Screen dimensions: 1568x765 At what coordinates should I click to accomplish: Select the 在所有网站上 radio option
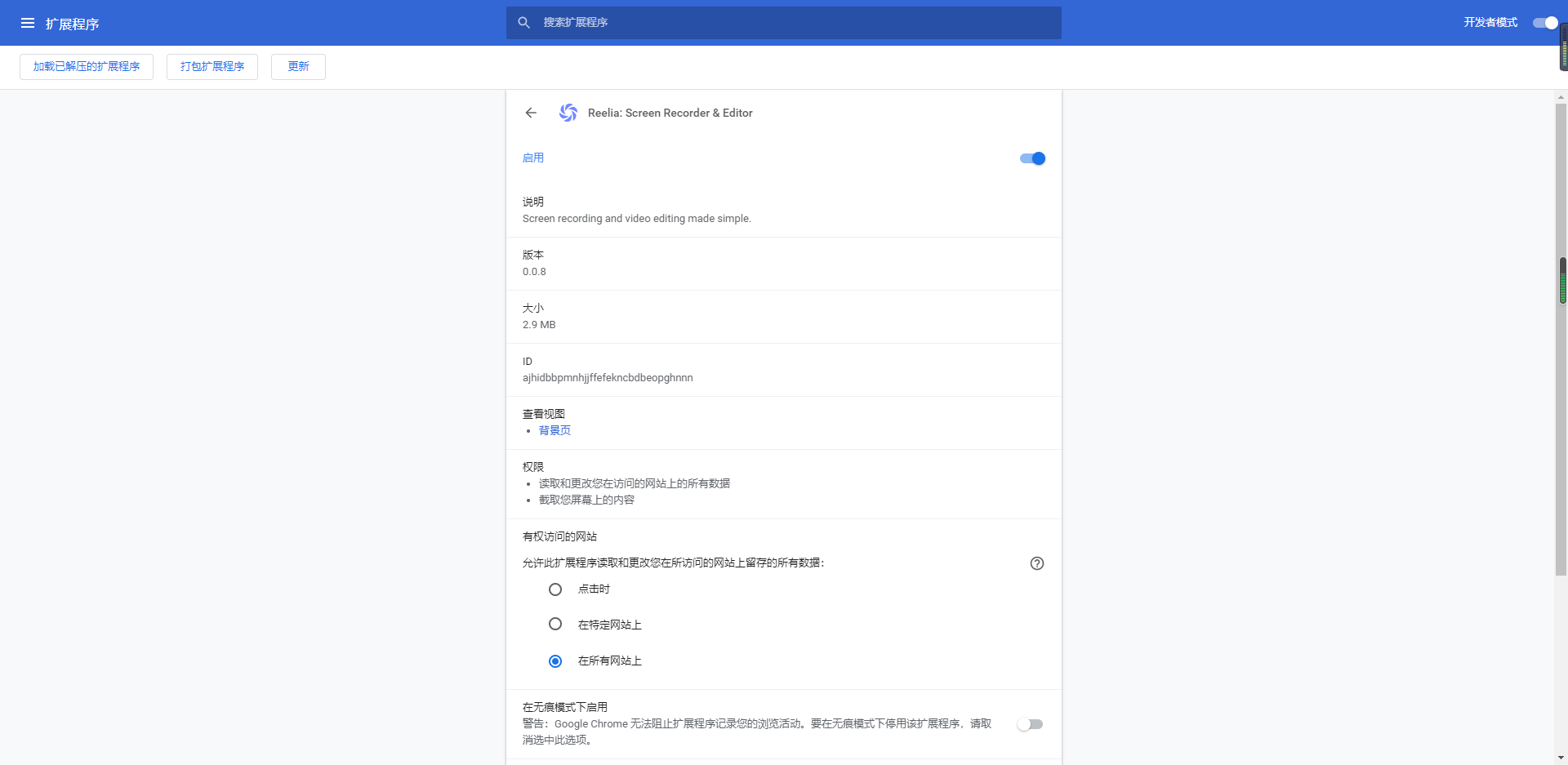[555, 660]
